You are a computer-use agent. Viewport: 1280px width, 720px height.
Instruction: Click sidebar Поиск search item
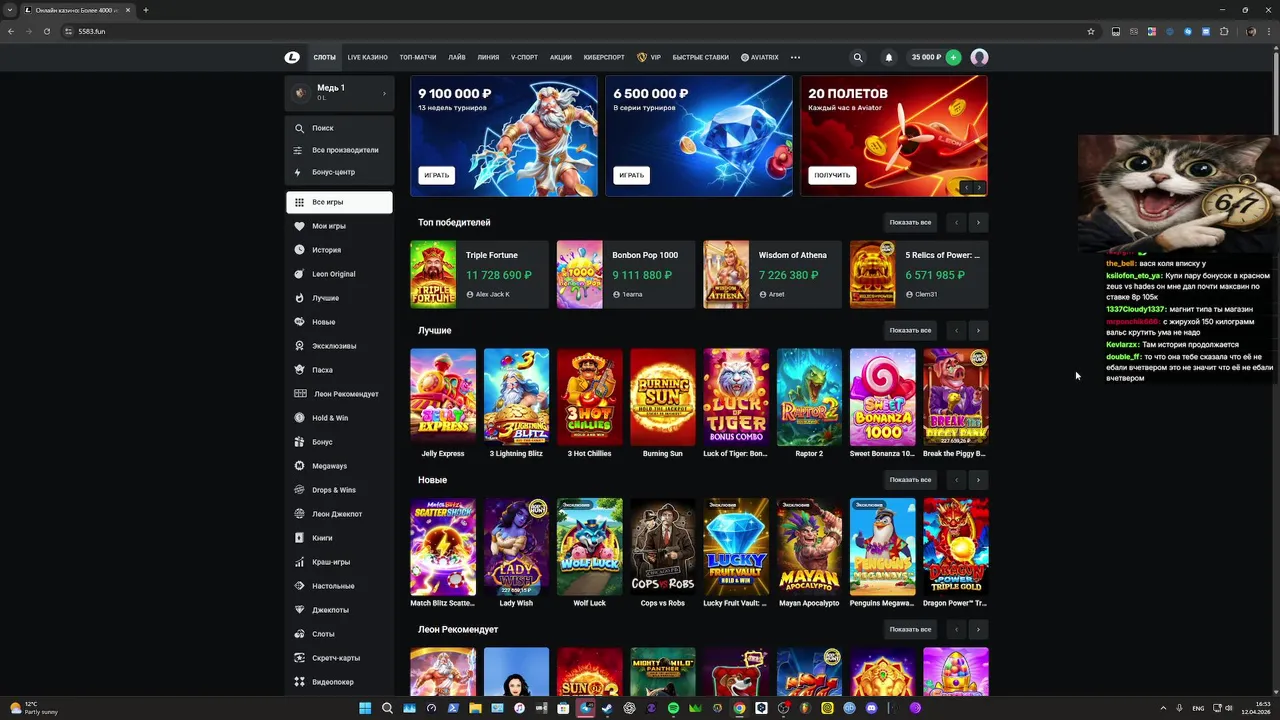339,128
